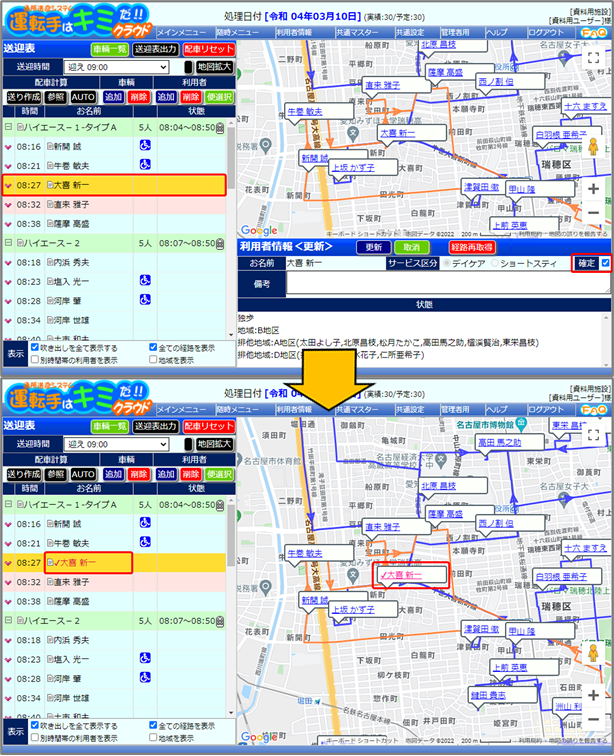Click the FAQ icon in the lower screen
Image resolution: width=614 pixels, height=756 pixels.
(x=594, y=410)
